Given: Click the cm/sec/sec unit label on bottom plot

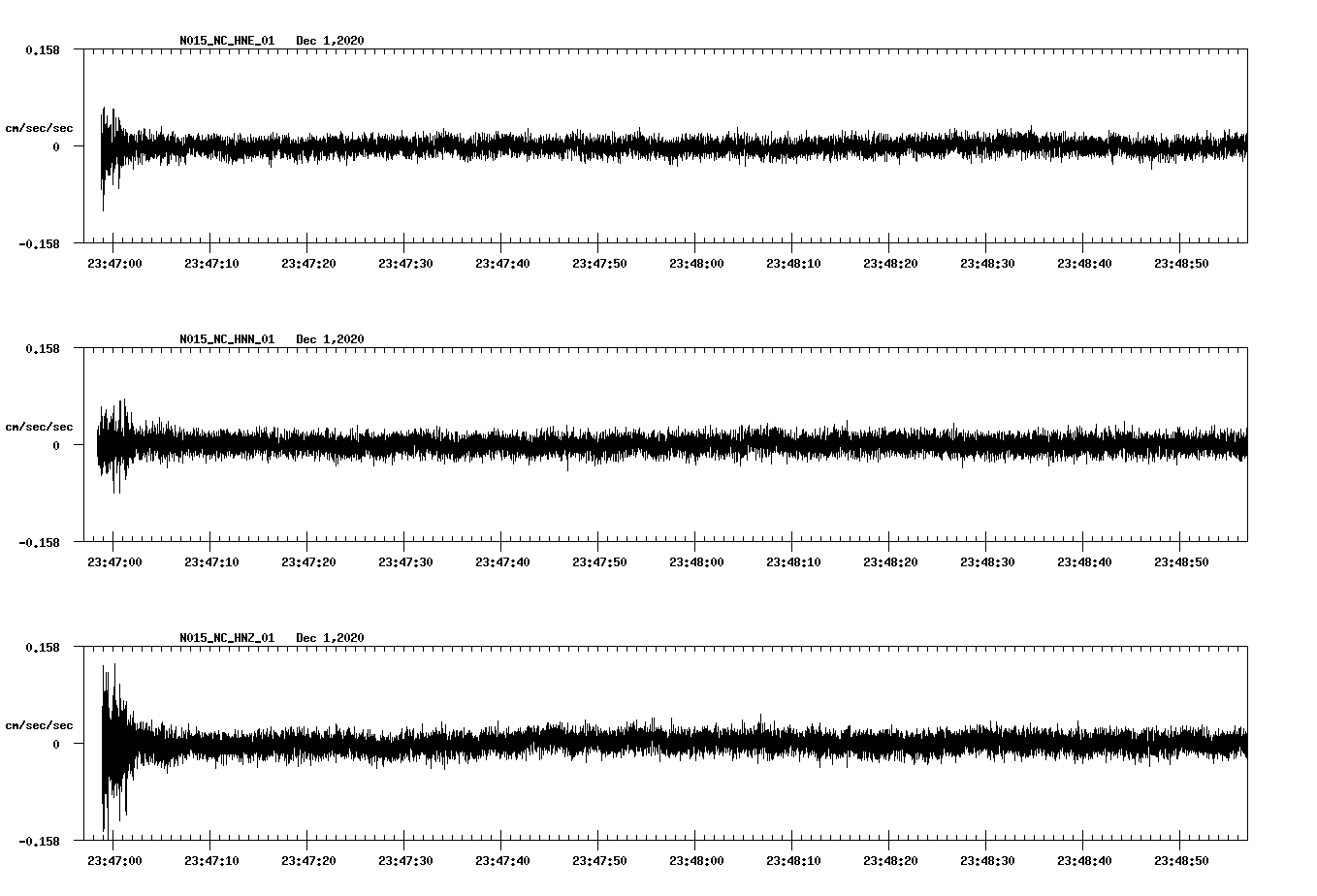Looking at the screenshot, I should click(40, 724).
